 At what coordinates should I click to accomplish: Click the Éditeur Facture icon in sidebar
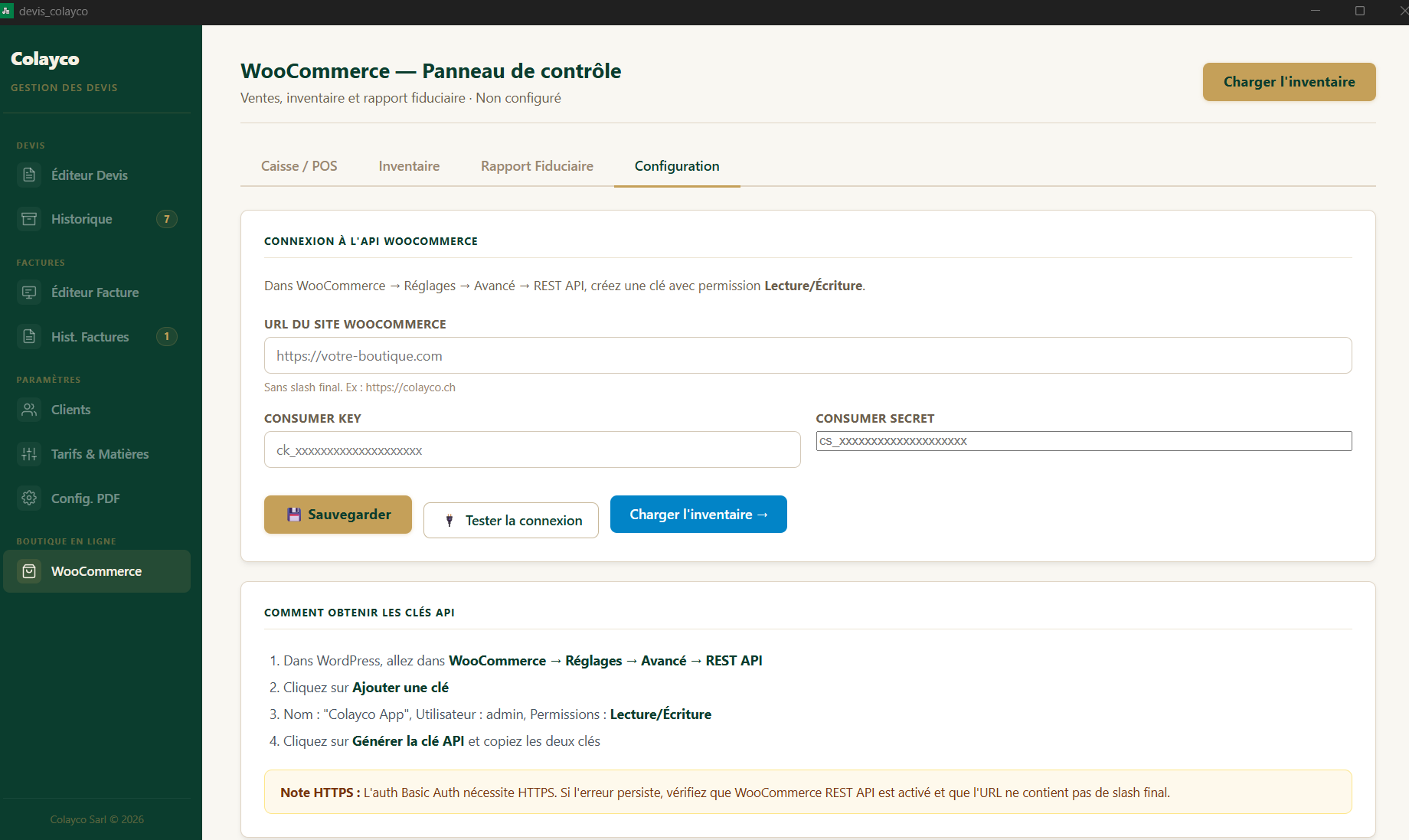tap(29, 293)
